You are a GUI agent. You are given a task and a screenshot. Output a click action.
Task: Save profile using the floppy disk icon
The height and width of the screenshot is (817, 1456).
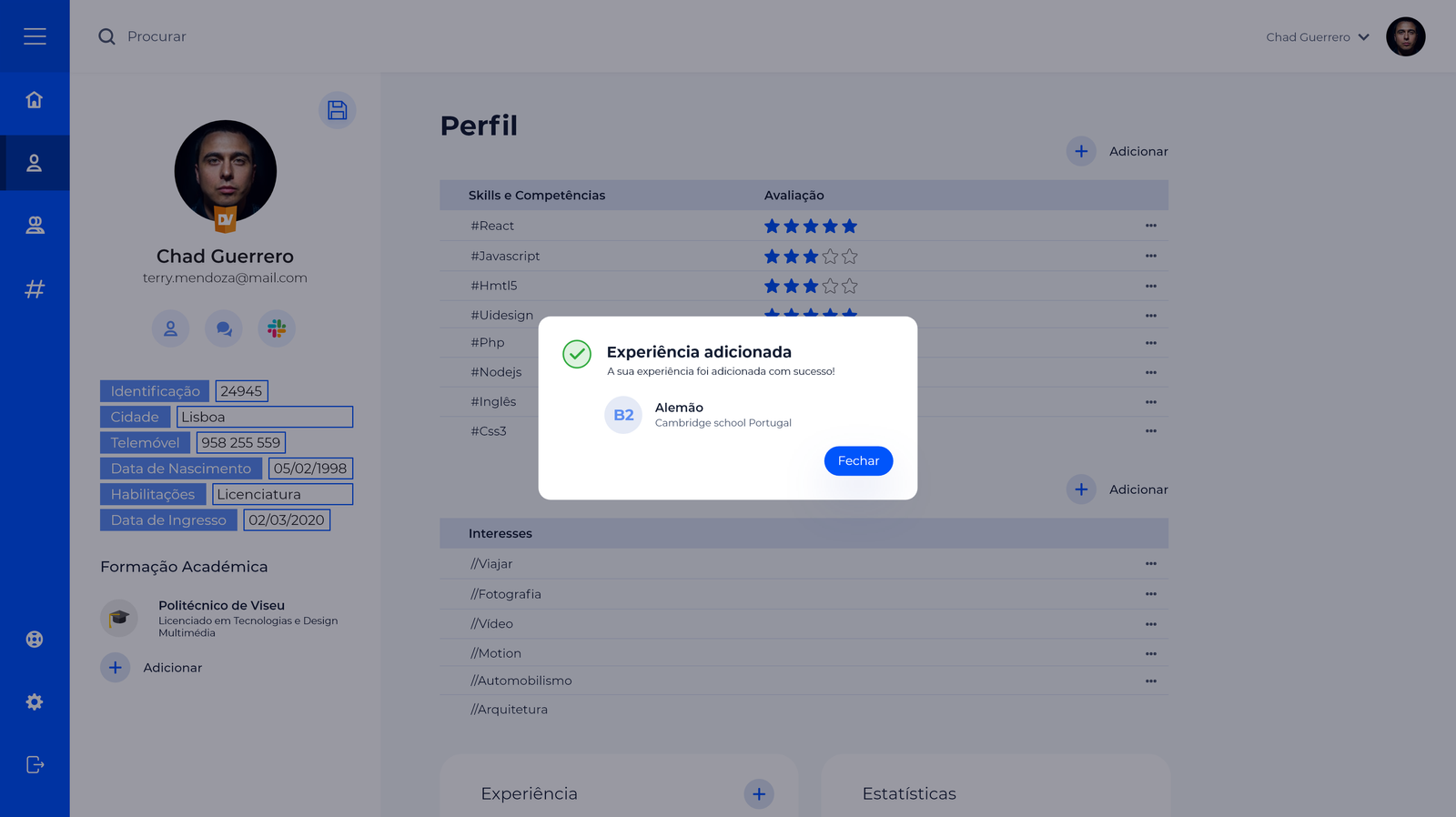pyautogui.click(x=338, y=110)
